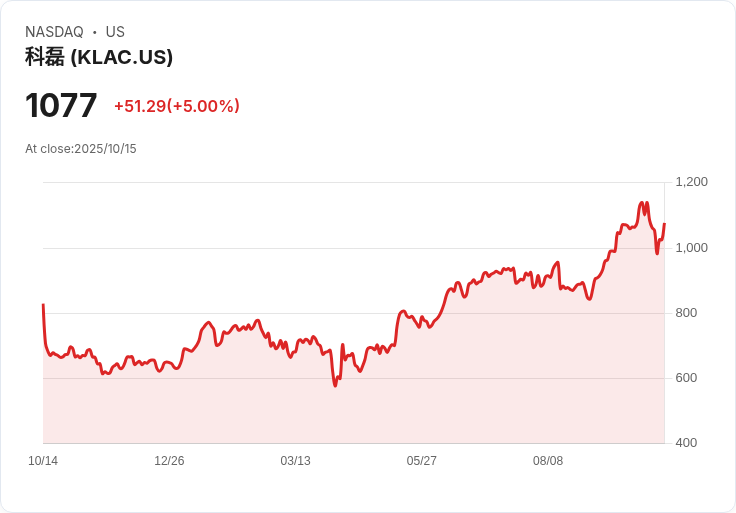736x513 pixels.
Task: Click the lowest dip of the price line
Action: pyautogui.click(x=335, y=385)
